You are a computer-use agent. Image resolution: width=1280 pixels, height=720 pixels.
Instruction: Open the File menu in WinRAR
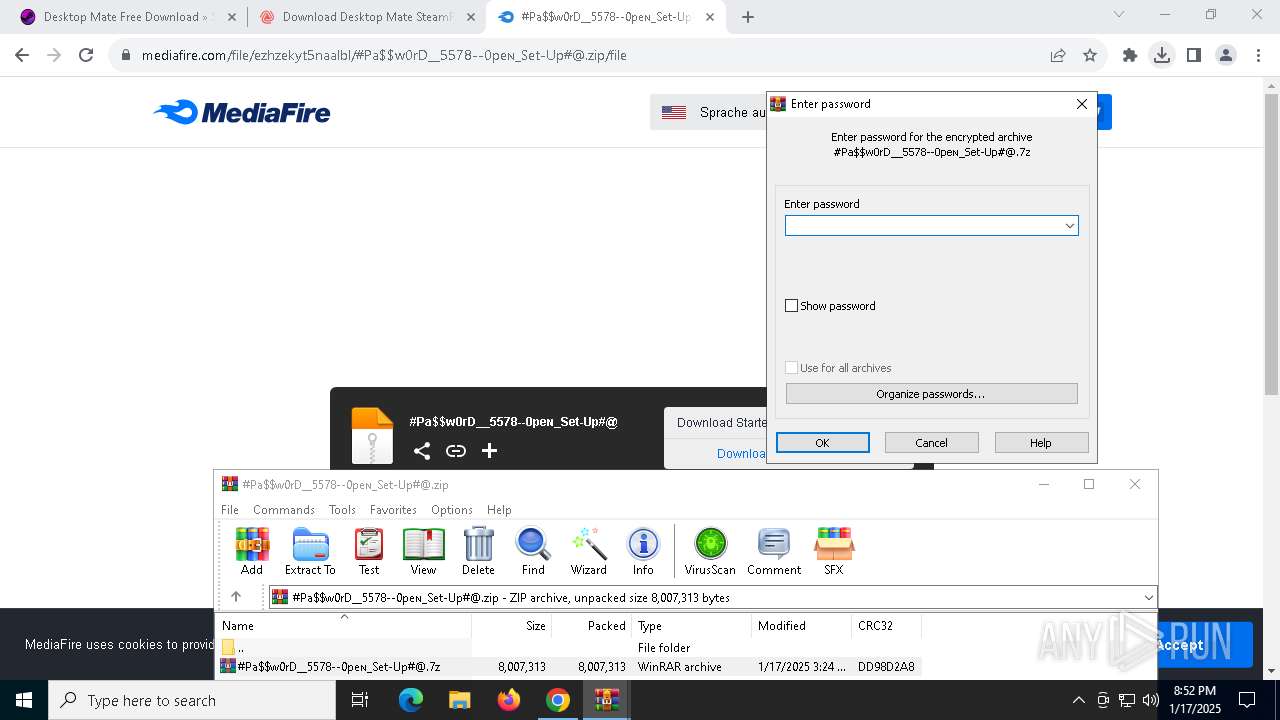pyautogui.click(x=230, y=509)
